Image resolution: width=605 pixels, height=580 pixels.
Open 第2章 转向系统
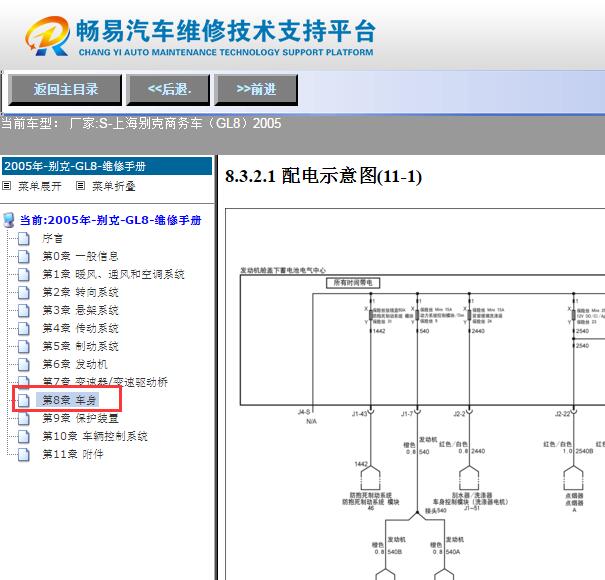(80, 293)
